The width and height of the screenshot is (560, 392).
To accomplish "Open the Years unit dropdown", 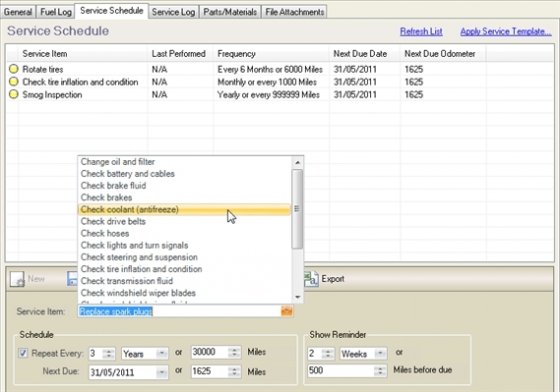I will [x=162, y=353].
